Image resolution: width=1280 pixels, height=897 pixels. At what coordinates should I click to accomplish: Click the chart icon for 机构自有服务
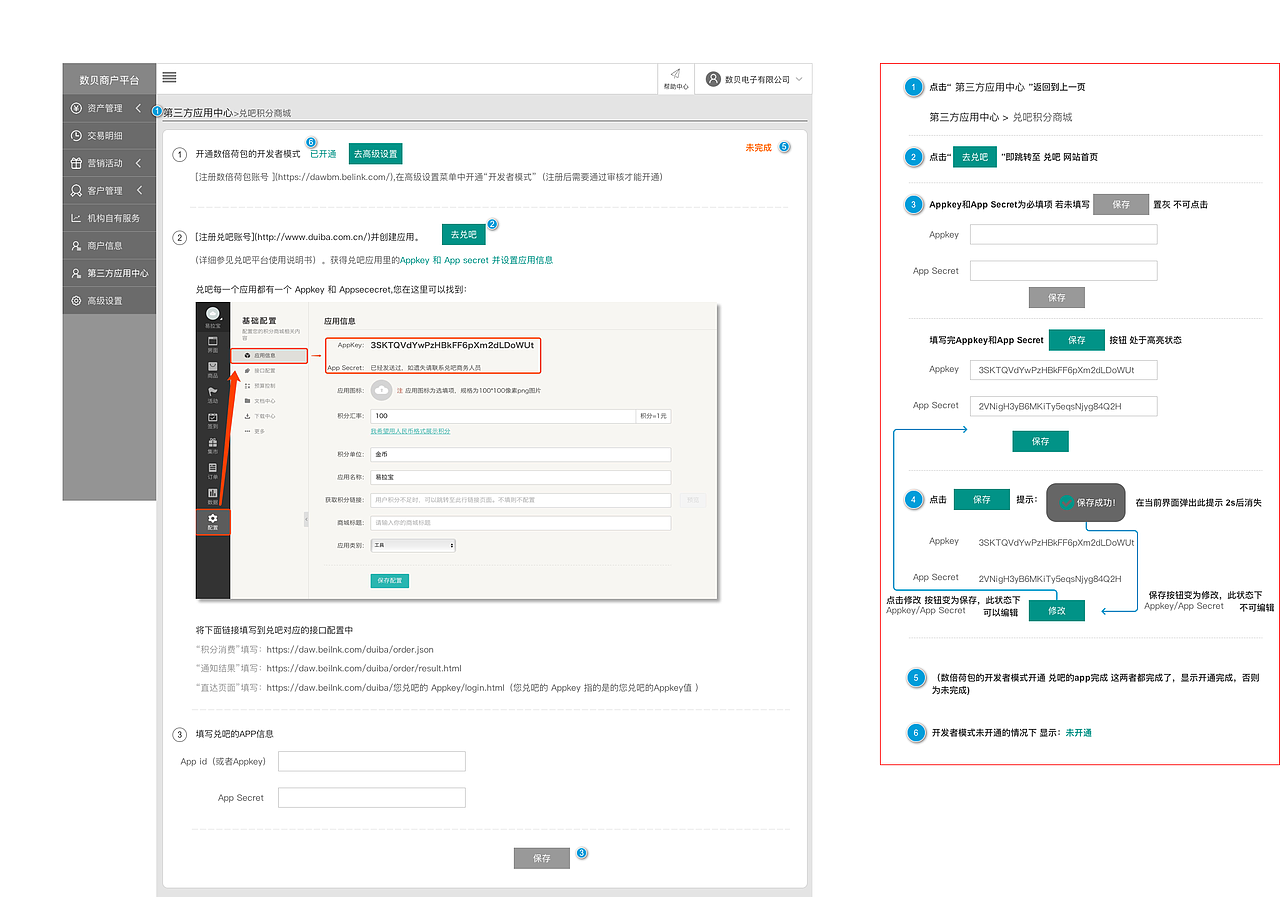point(77,218)
